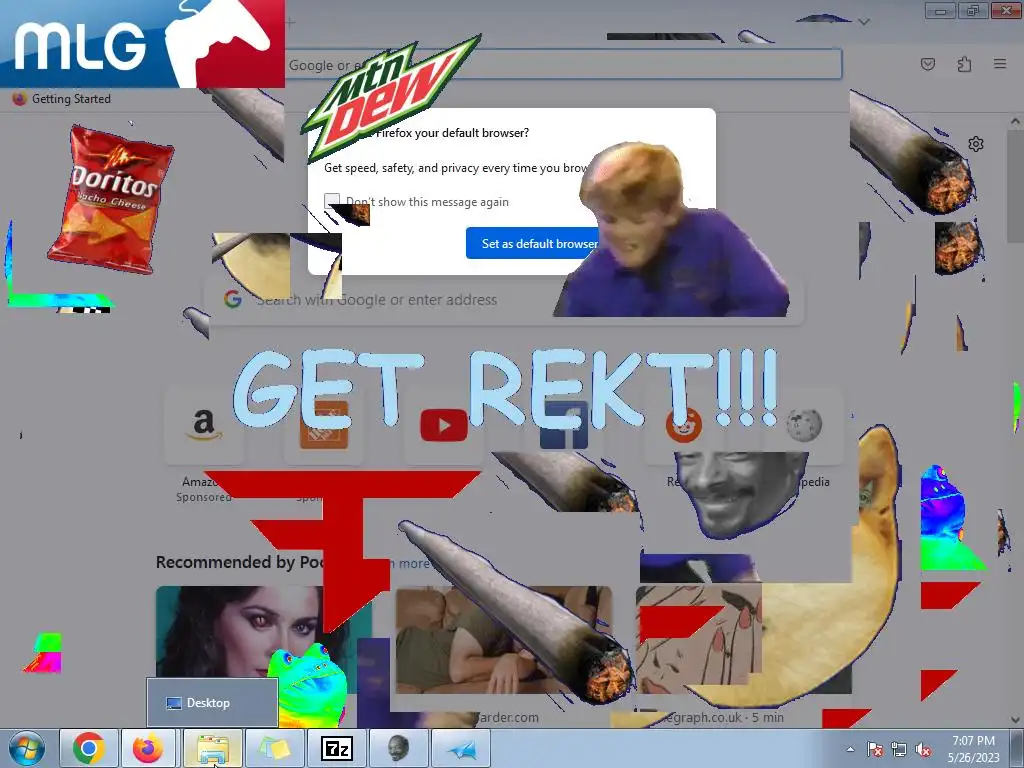Open the network tray icon
1024x768 pixels.
coord(899,750)
